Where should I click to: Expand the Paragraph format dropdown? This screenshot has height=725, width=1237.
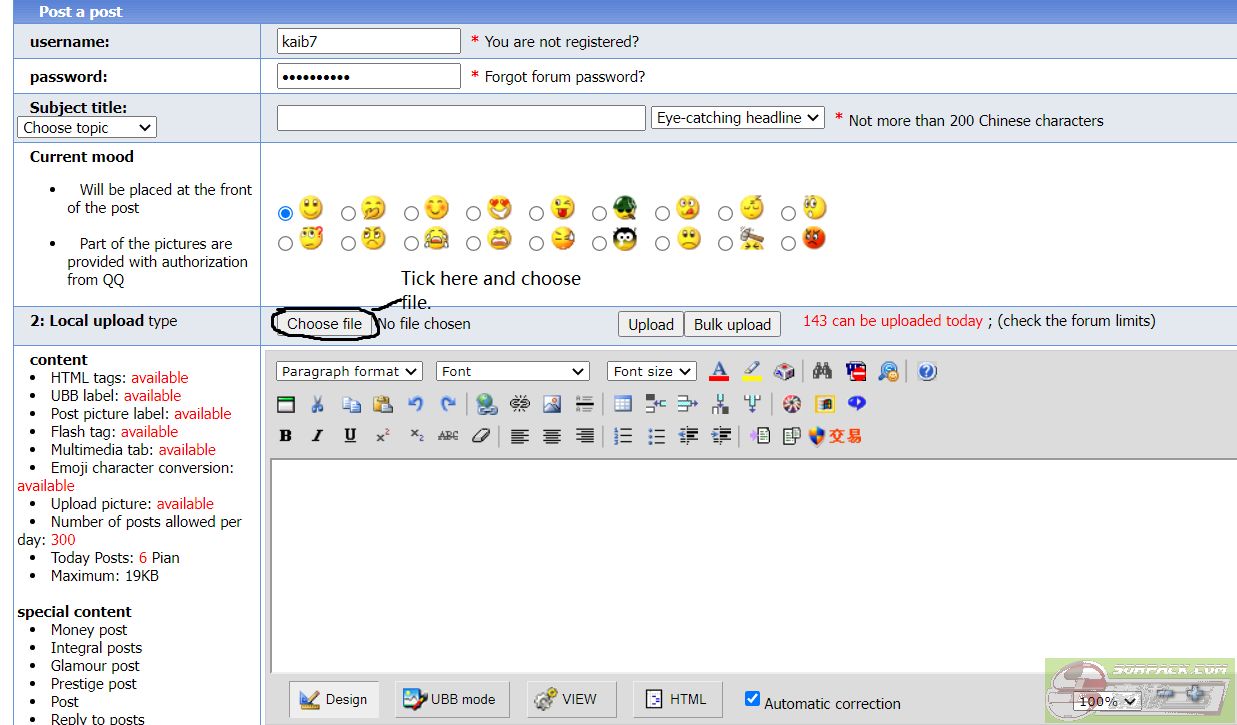click(x=349, y=372)
